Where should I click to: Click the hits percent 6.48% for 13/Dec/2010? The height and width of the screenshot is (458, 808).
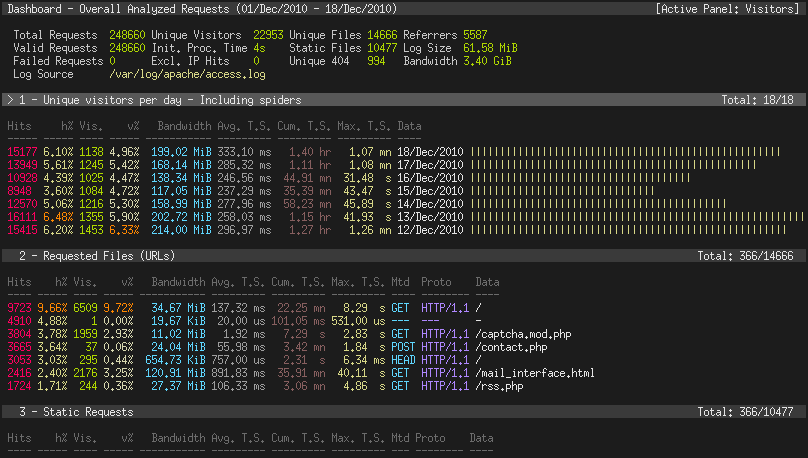pos(58,217)
